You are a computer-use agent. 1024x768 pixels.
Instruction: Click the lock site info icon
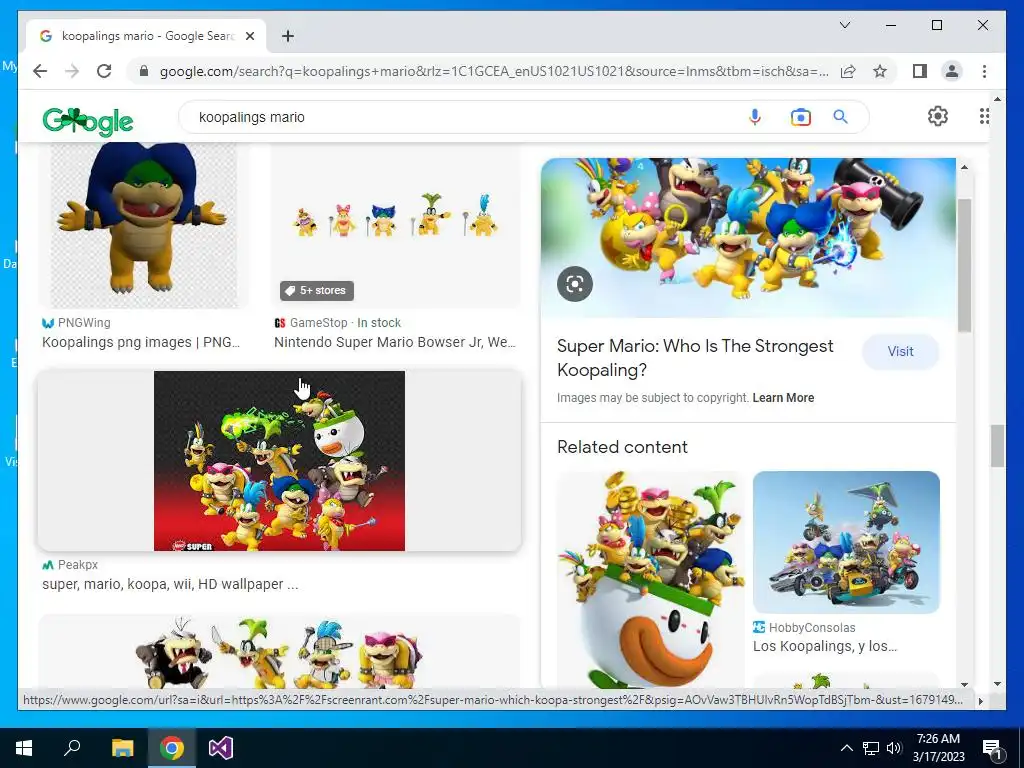click(144, 71)
